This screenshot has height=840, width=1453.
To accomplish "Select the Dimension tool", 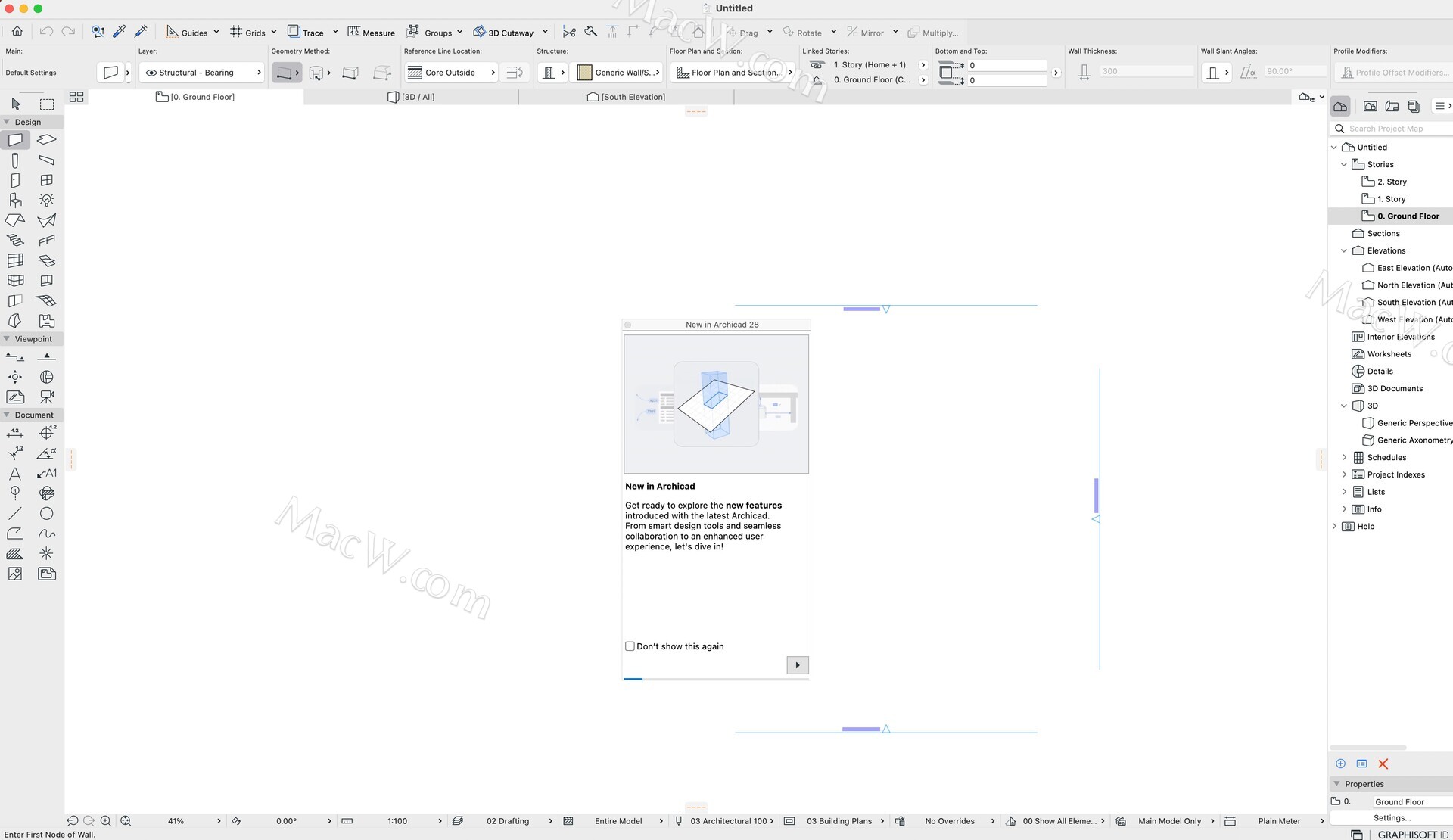I will [15, 433].
